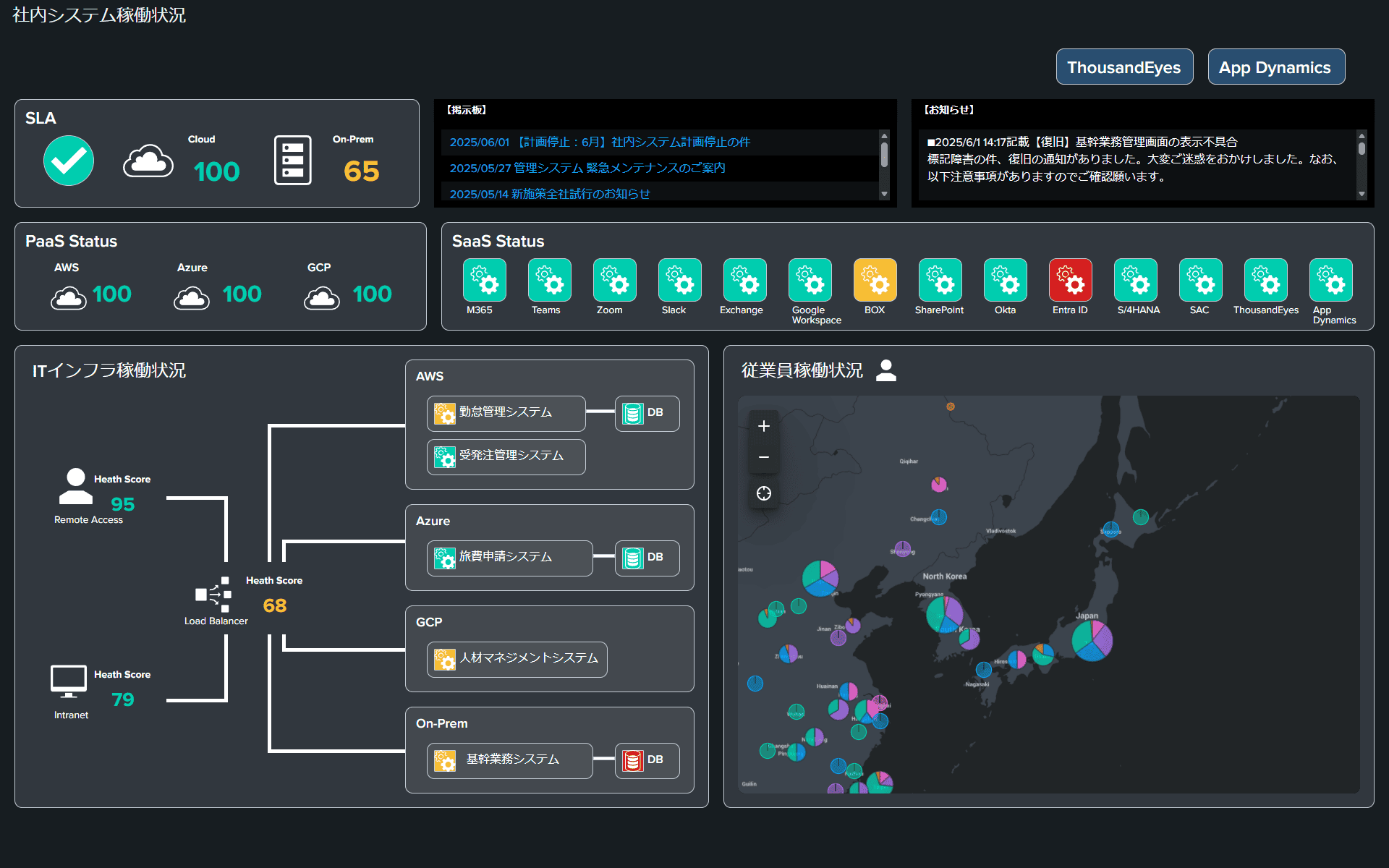Screen dimensions: 1389x868
Task: Select the BOX warning status icon
Action: coord(874,281)
